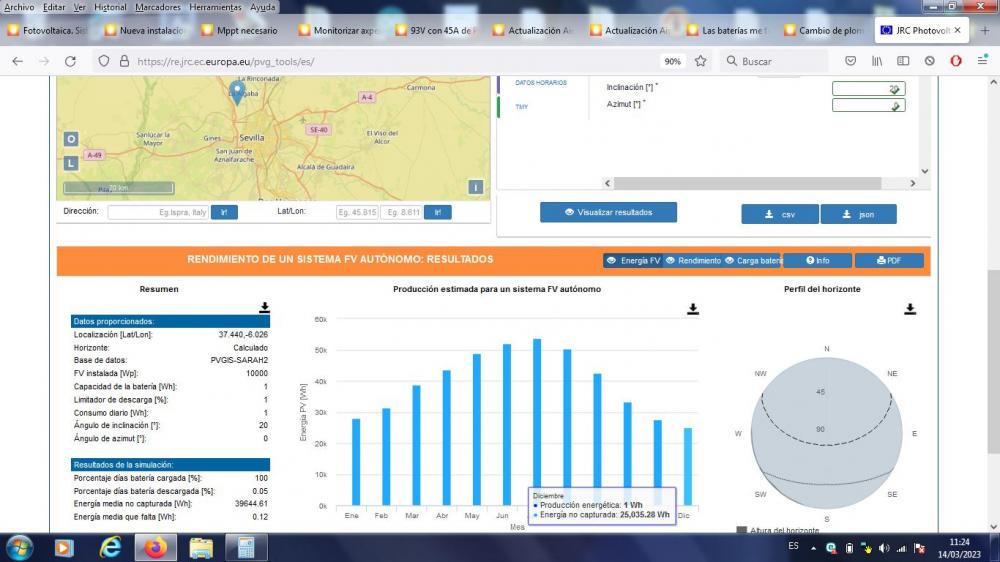Image resolution: width=1000 pixels, height=562 pixels.
Task: Open the Historial menu
Action: (x=110, y=7)
